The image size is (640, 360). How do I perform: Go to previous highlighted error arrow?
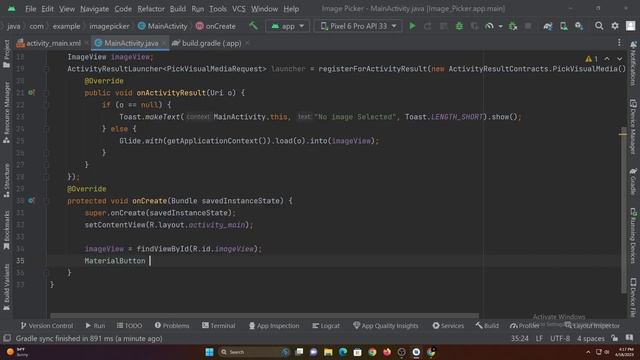(x=607, y=59)
